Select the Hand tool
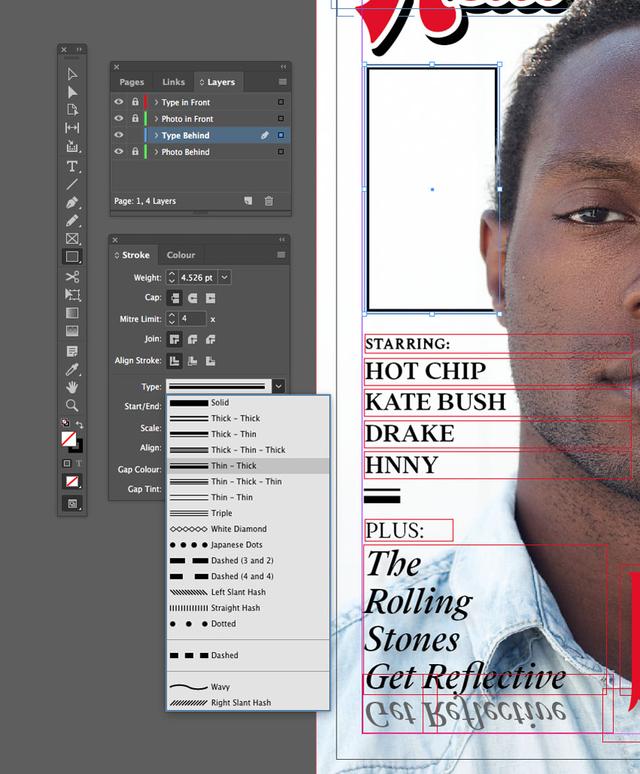 coord(72,387)
